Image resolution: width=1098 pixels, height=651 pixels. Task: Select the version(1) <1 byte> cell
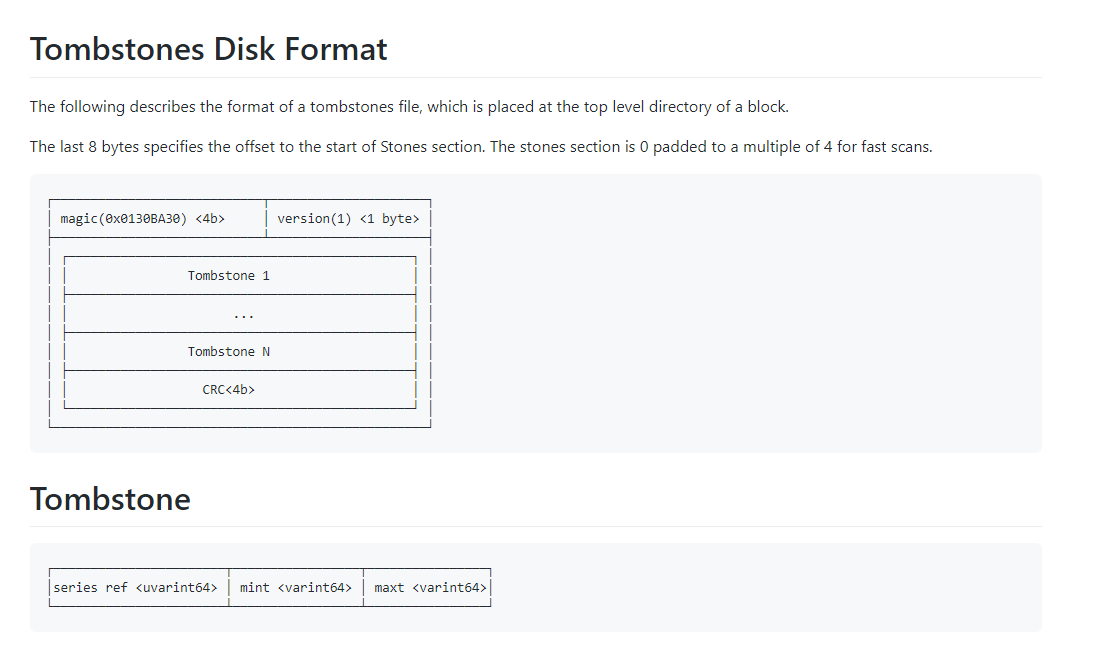(348, 218)
